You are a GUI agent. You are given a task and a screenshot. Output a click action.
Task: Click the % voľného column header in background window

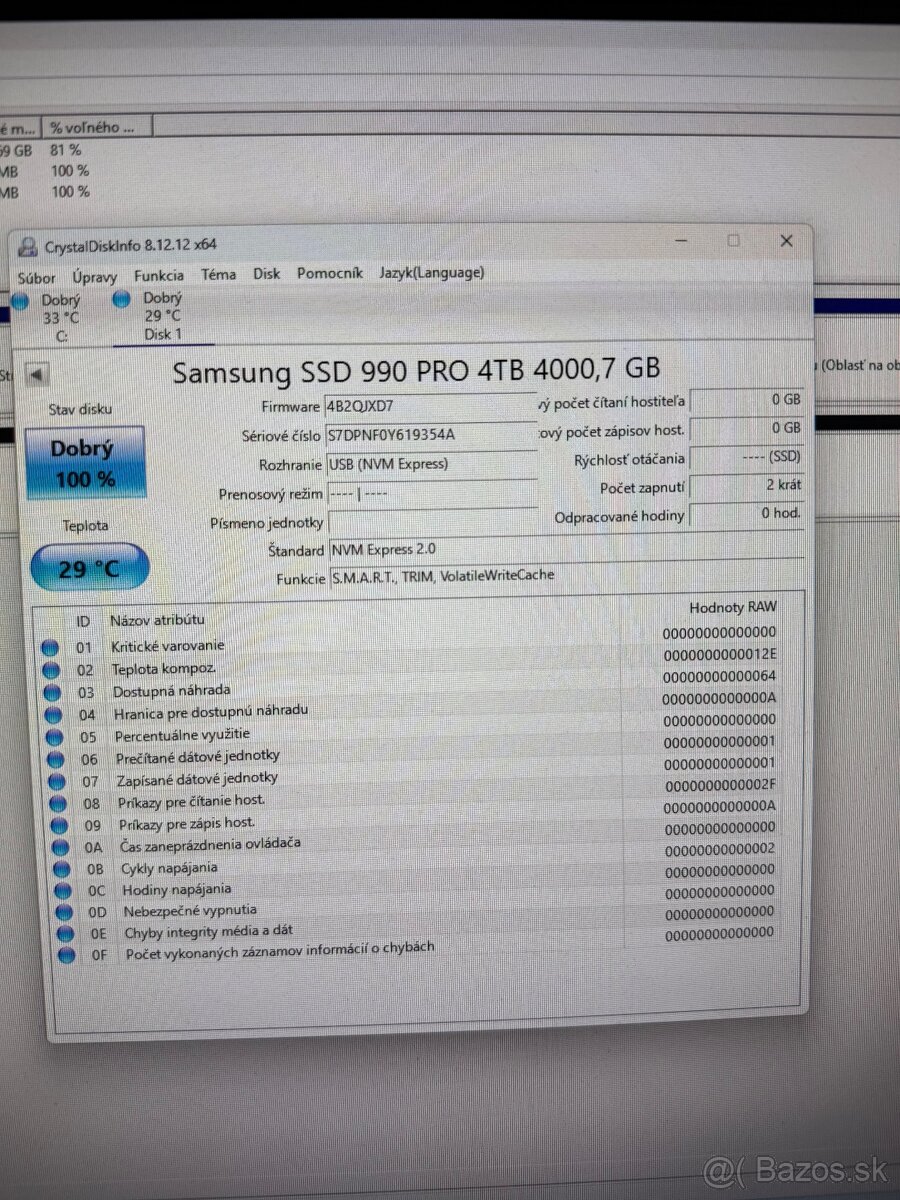[x=98, y=127]
